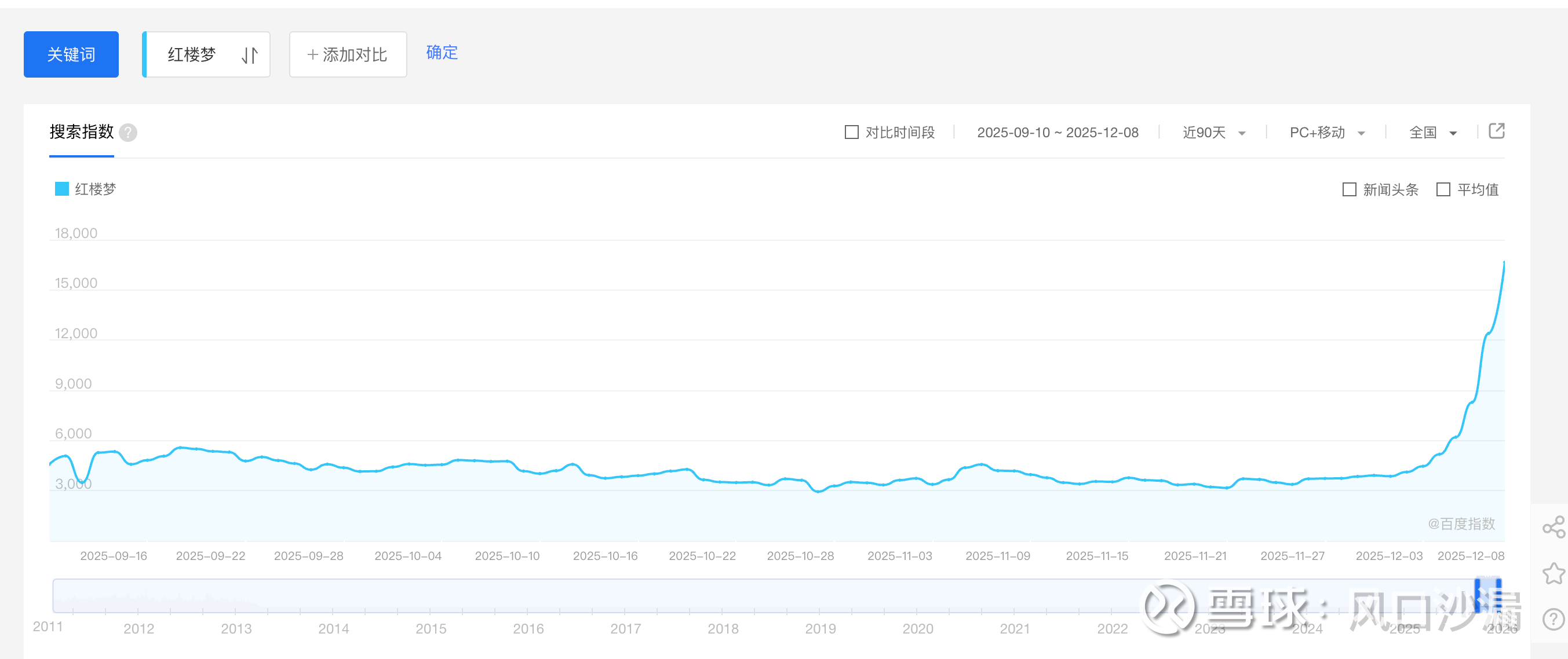The width and height of the screenshot is (1568, 659).
Task: Click the 红楼梦 legend color swatch
Action: click(x=62, y=189)
